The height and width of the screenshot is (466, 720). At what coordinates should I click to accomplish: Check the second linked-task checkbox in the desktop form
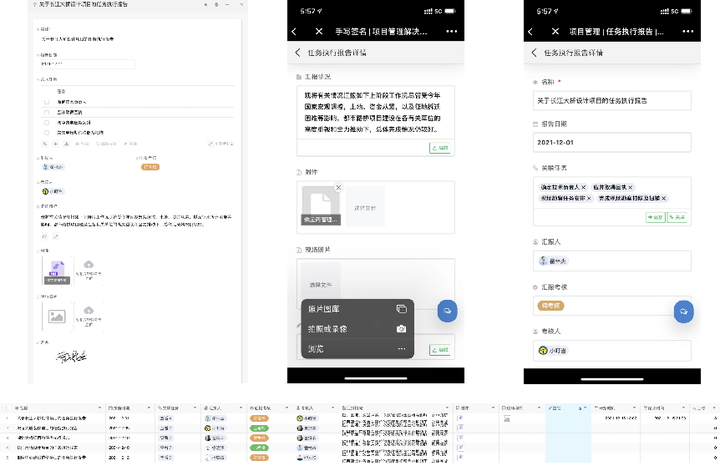[46, 112]
